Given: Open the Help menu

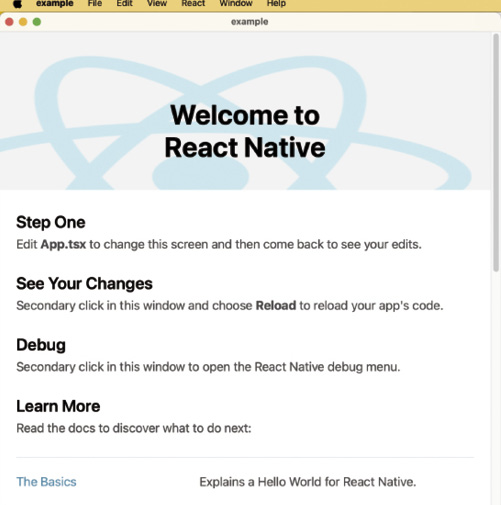Looking at the screenshot, I should 276,3.
